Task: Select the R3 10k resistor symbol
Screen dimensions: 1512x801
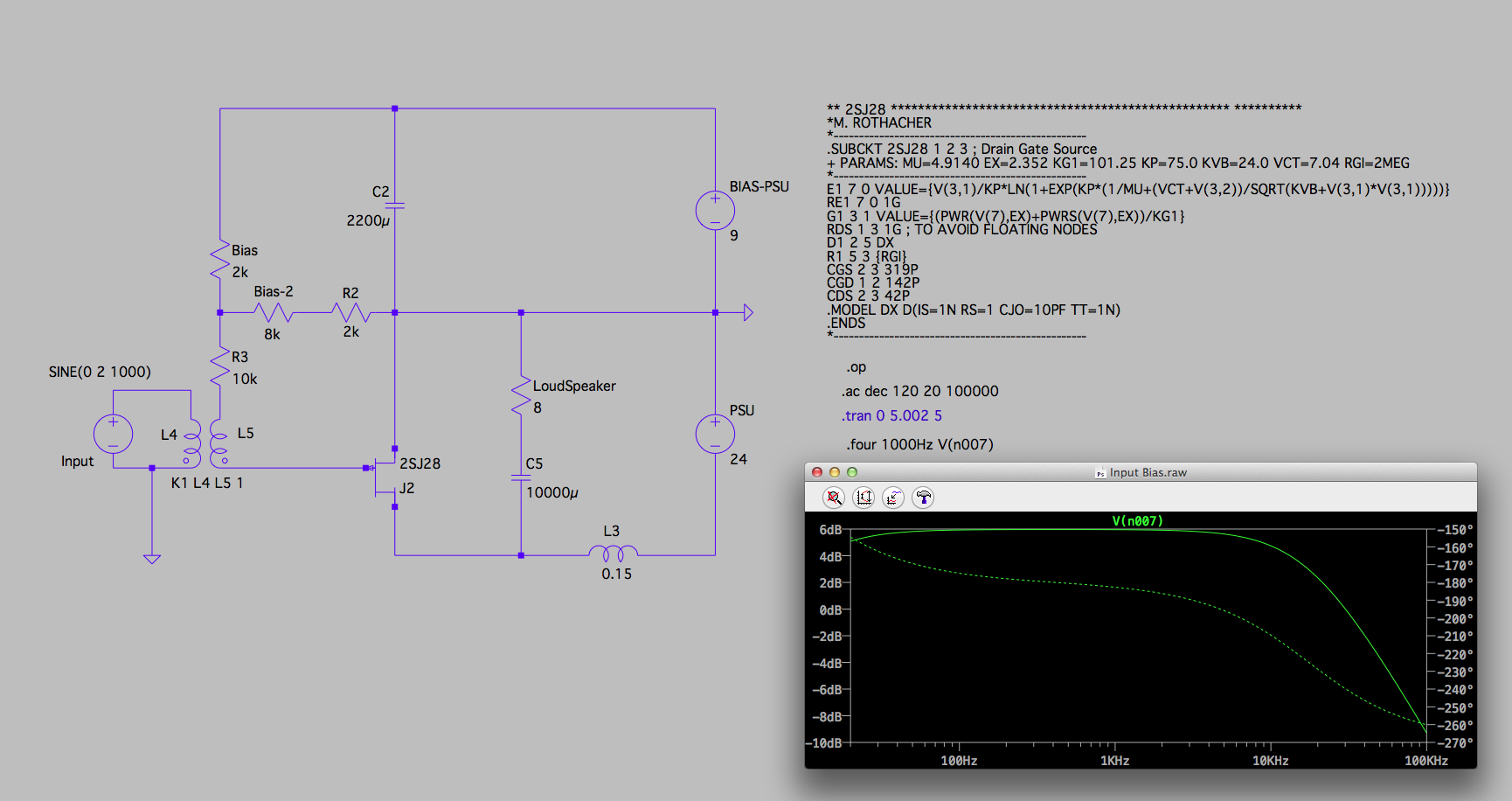Action: click(x=219, y=367)
